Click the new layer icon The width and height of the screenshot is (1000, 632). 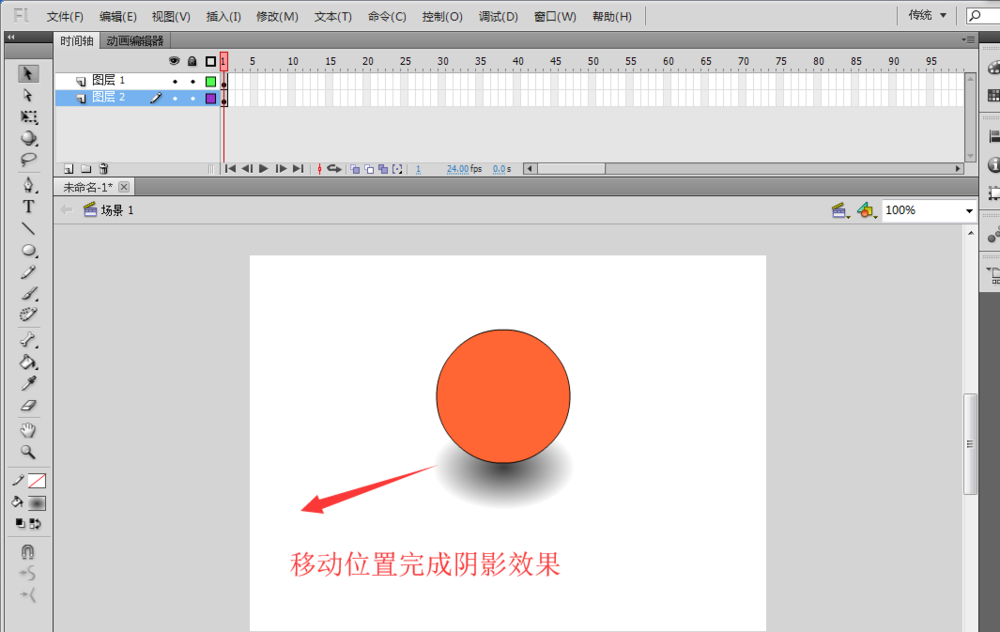[68, 169]
